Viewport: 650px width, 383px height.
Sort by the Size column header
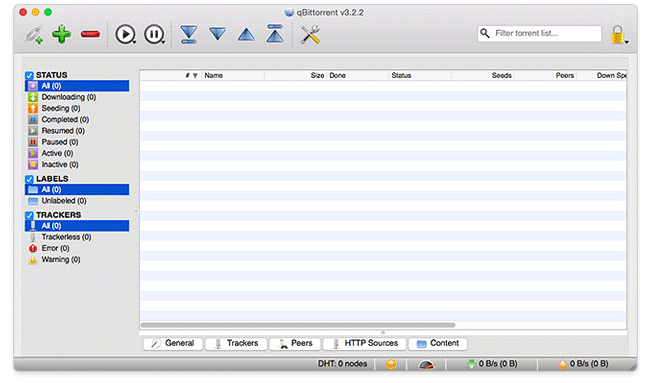click(x=296, y=75)
